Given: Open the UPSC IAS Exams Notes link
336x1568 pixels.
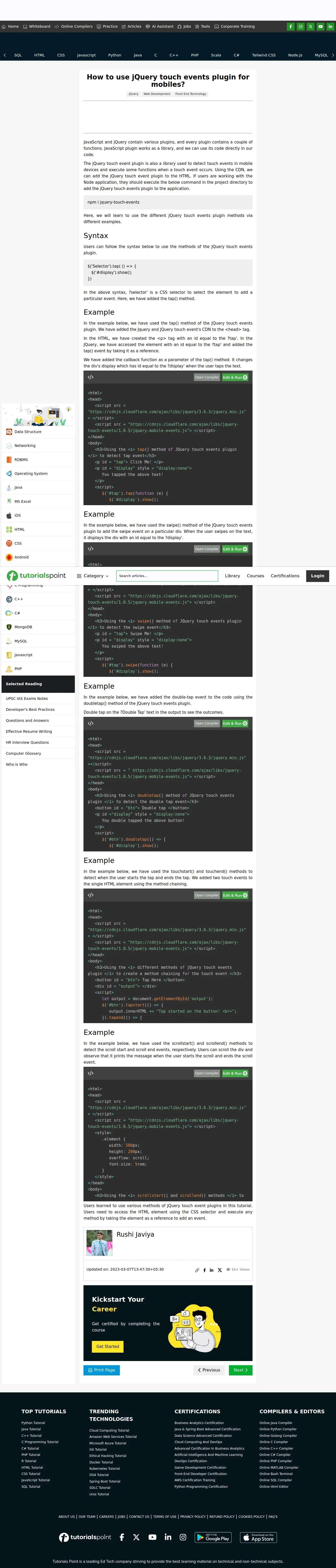Looking at the screenshot, I should click(27, 698).
